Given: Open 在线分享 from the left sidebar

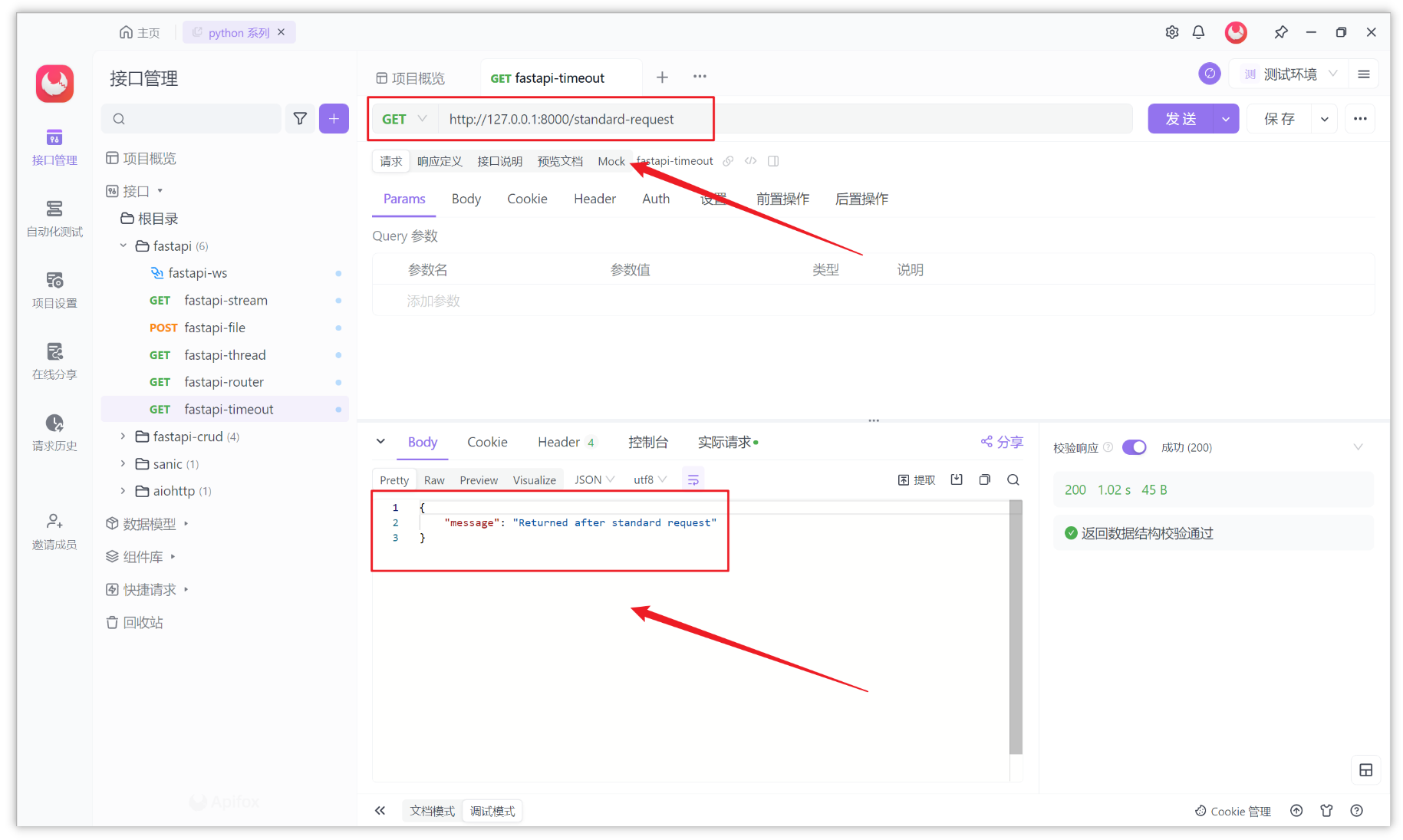Looking at the screenshot, I should point(54,361).
